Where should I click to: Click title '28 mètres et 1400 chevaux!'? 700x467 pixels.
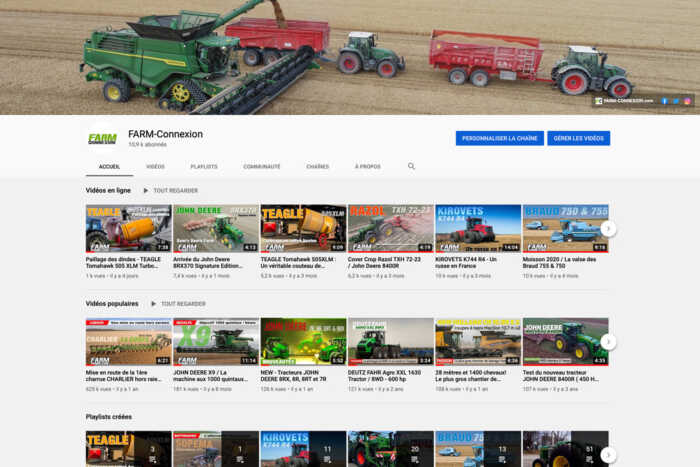click(471, 375)
